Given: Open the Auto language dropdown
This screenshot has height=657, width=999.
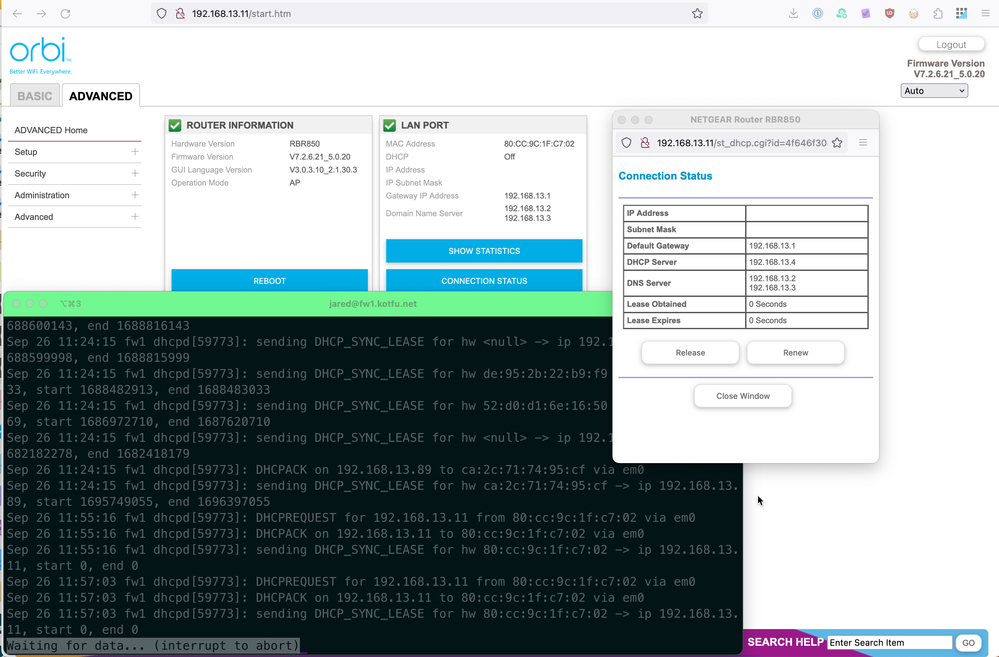Looking at the screenshot, I should [x=934, y=91].
